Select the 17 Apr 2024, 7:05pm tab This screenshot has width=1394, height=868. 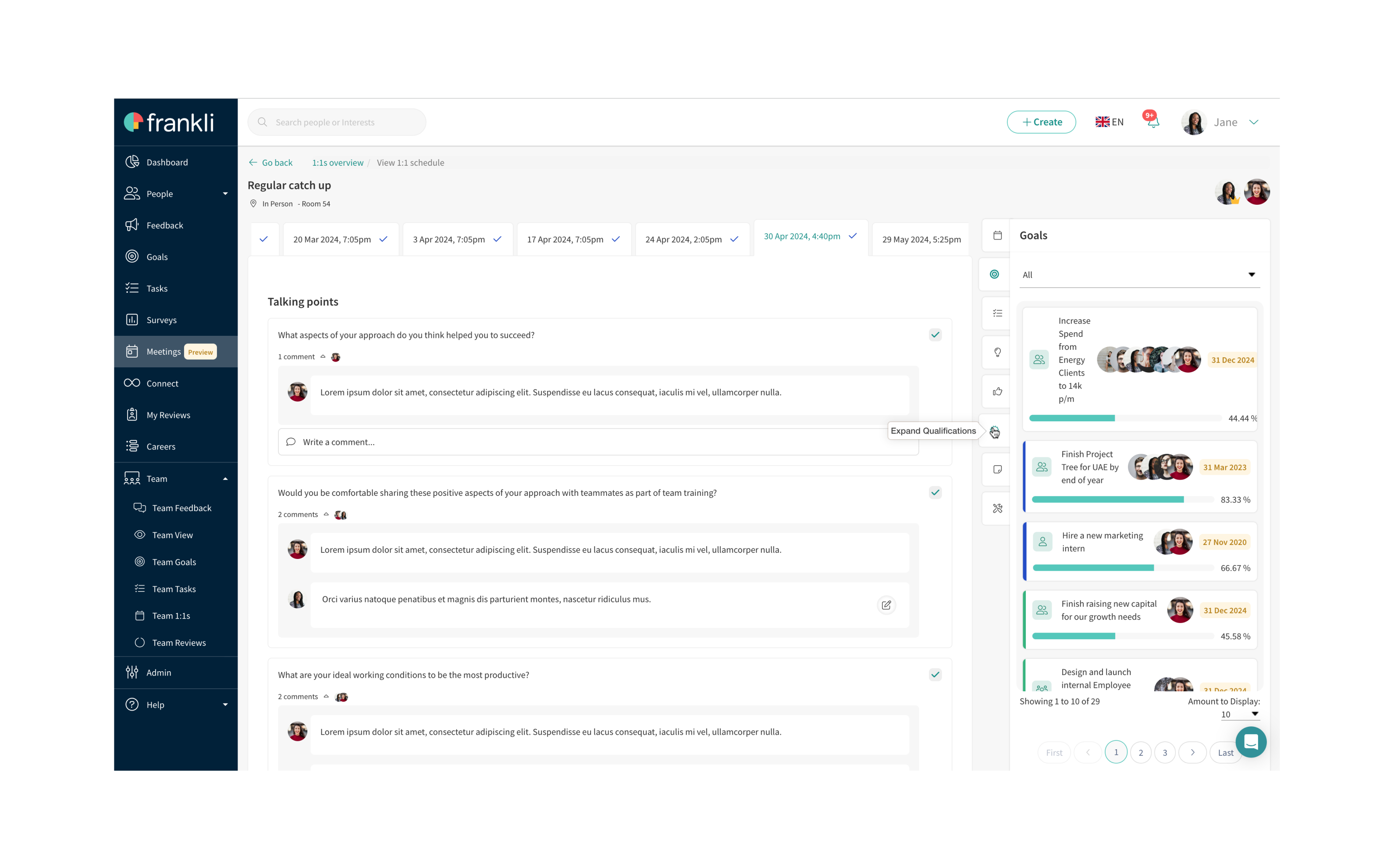tap(574, 239)
